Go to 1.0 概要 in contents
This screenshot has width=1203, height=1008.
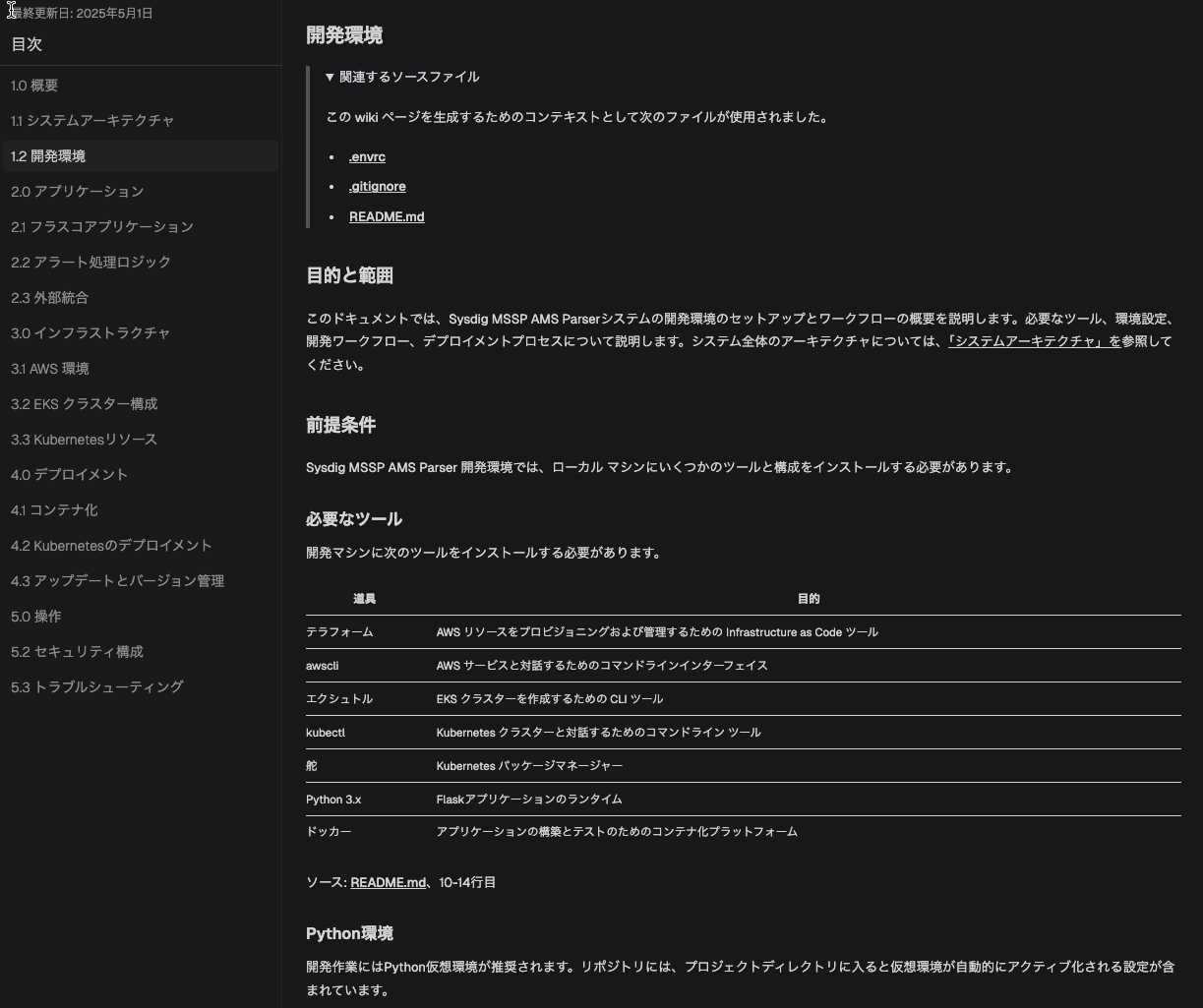[x=140, y=86]
